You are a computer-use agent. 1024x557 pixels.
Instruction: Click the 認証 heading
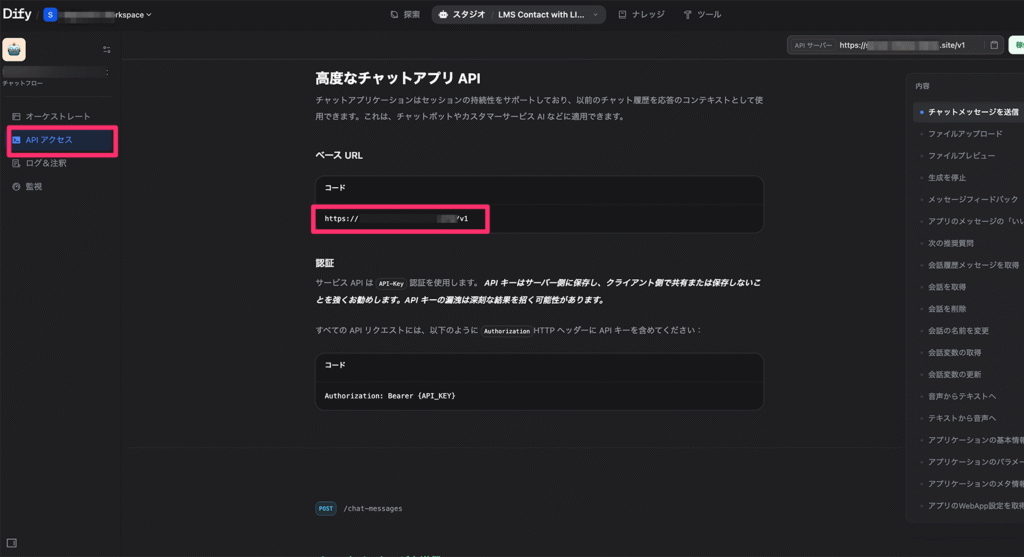(x=325, y=263)
